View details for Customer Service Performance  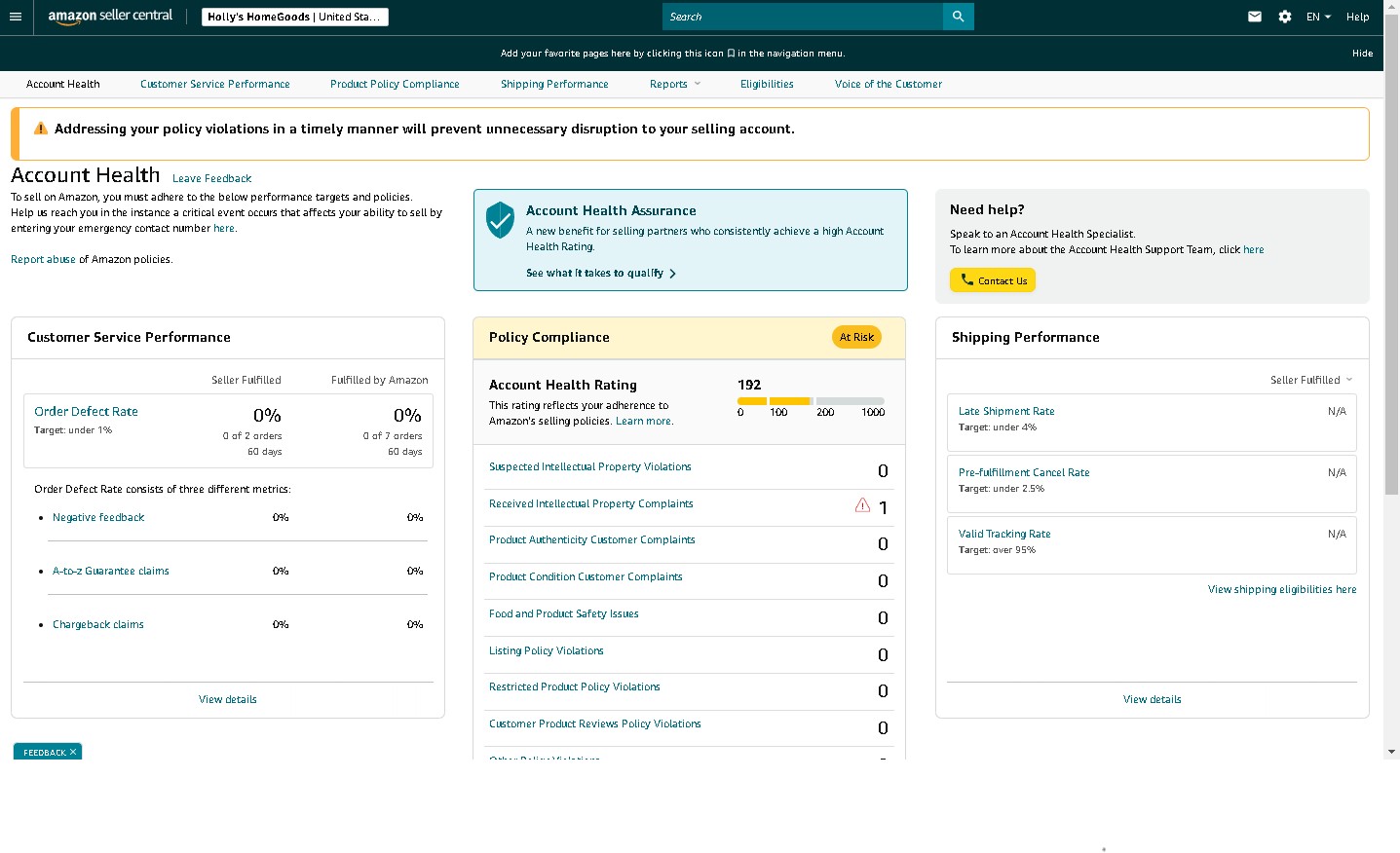pos(228,700)
